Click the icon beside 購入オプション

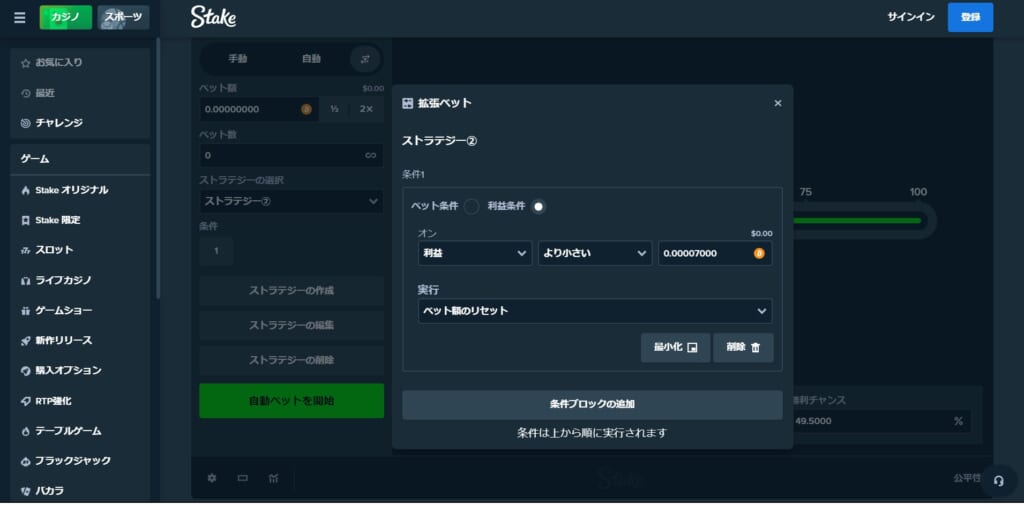pyautogui.click(x=25, y=371)
